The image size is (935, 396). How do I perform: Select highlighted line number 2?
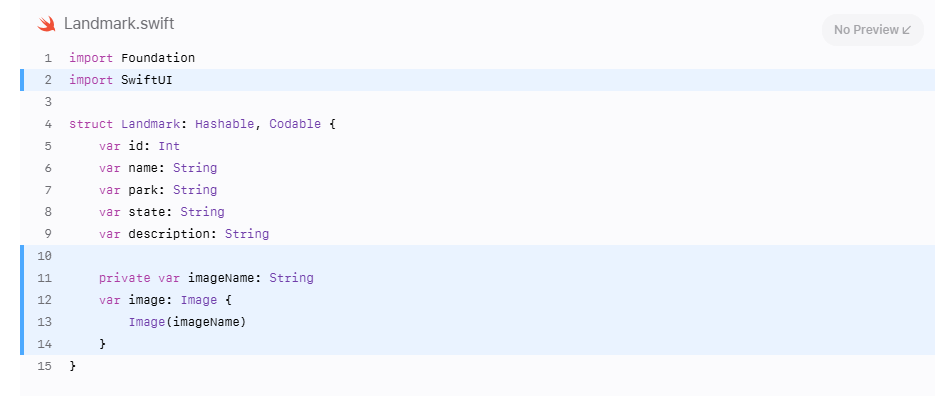[x=48, y=80]
